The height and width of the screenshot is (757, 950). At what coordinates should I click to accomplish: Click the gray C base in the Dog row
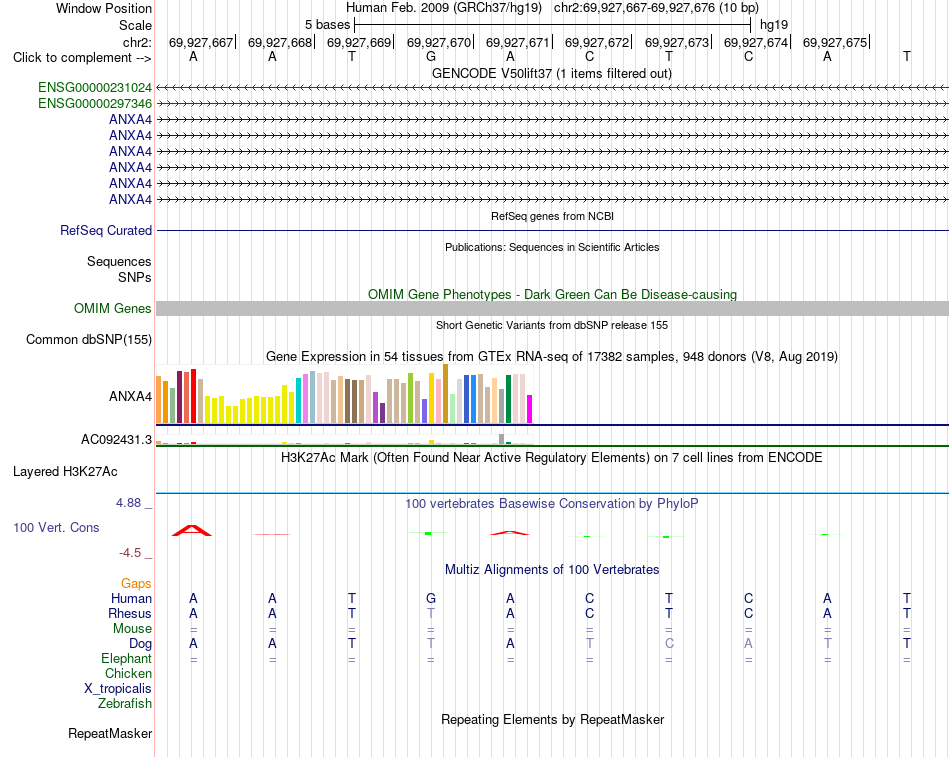(x=669, y=644)
